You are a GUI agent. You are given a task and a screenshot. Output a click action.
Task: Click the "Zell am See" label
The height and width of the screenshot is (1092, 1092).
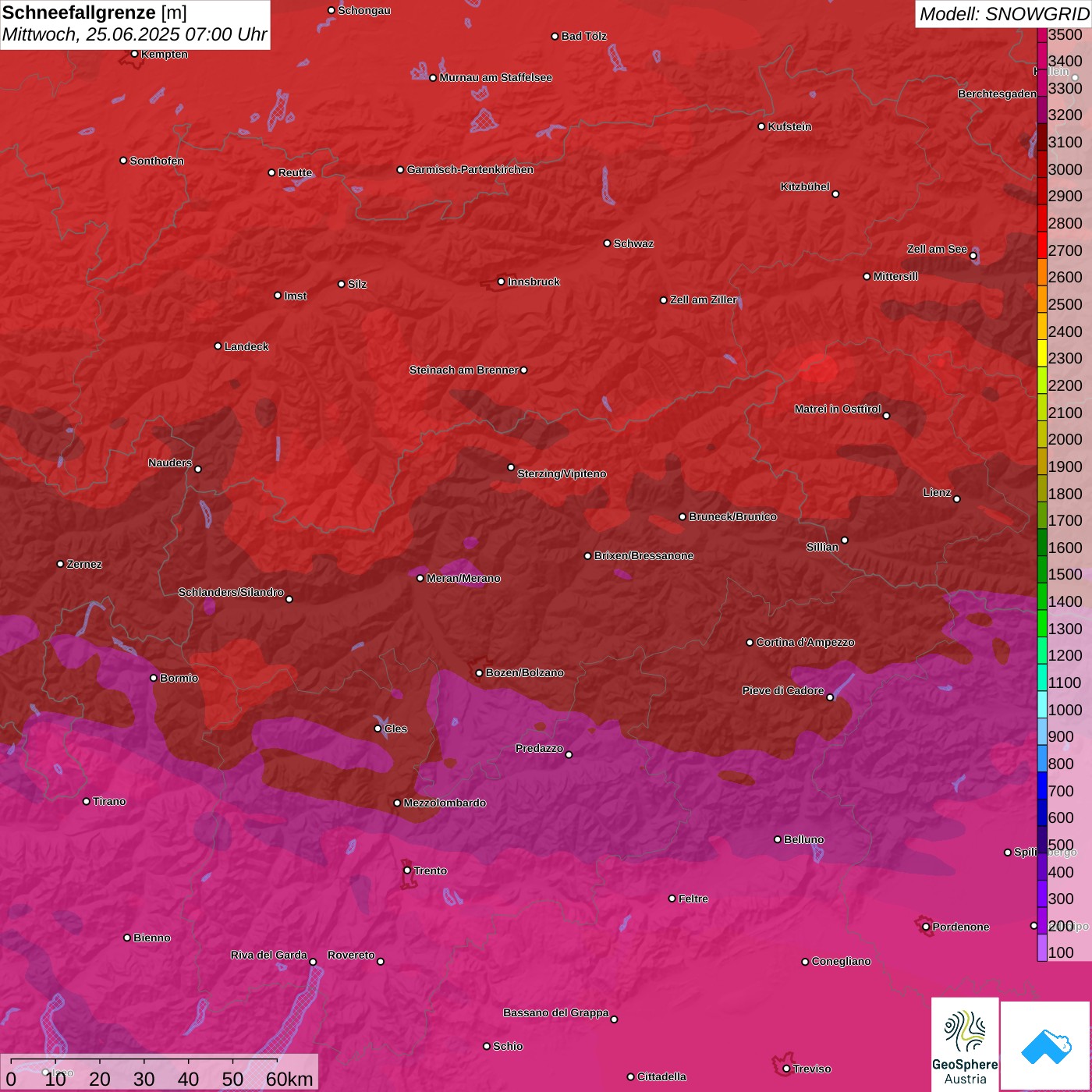point(937,249)
